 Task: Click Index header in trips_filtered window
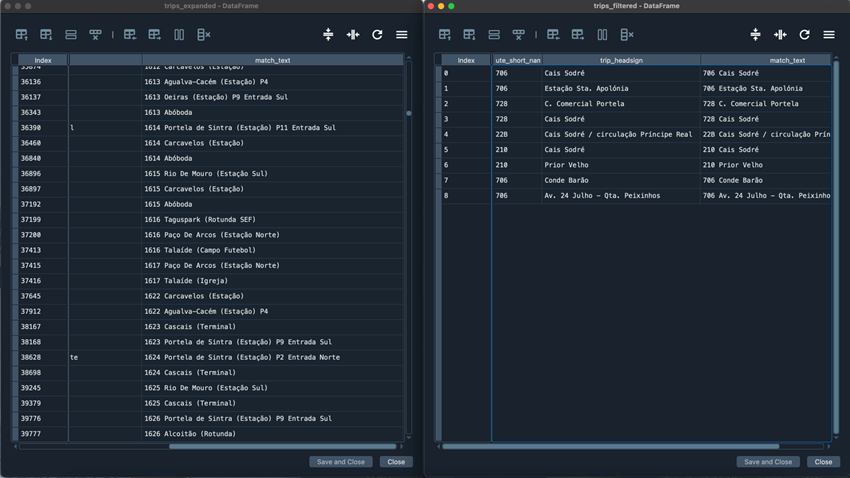tap(466, 60)
